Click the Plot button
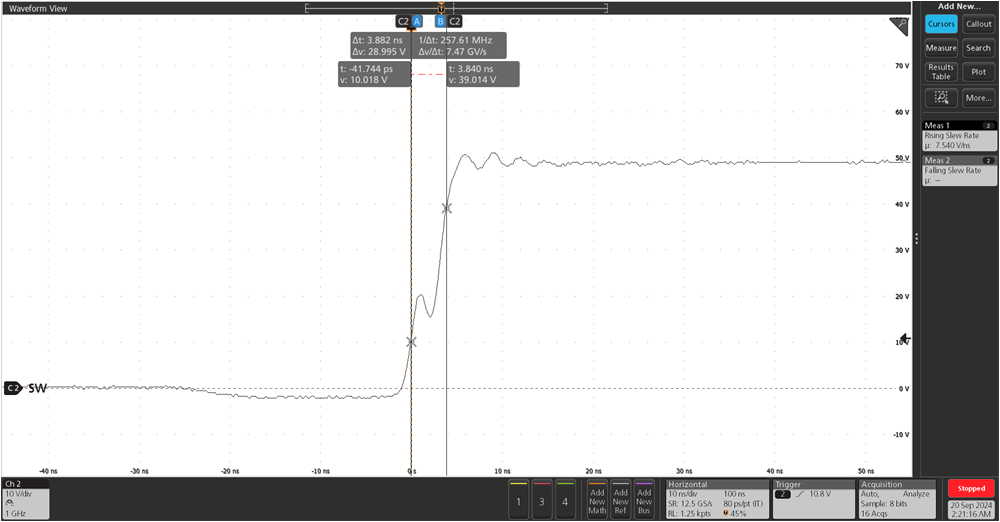 (978, 71)
